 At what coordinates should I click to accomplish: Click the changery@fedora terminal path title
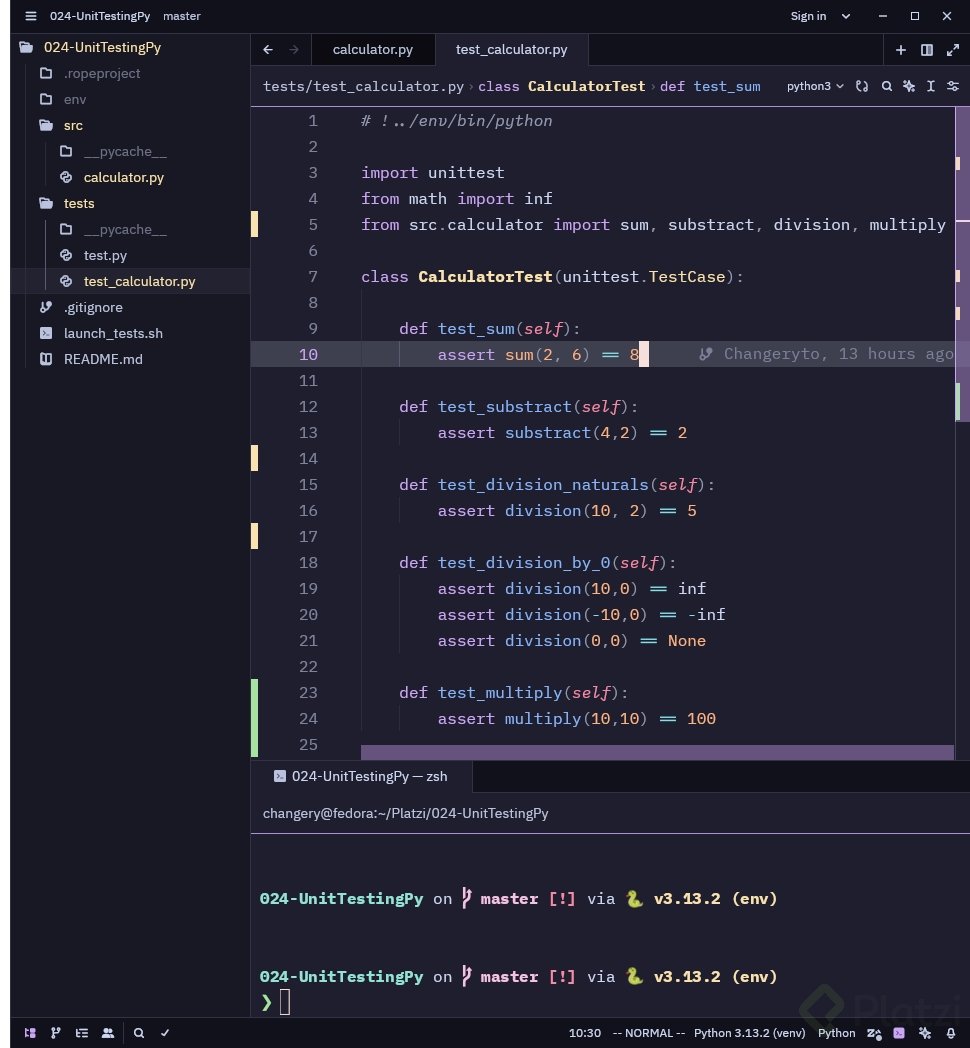click(x=405, y=813)
